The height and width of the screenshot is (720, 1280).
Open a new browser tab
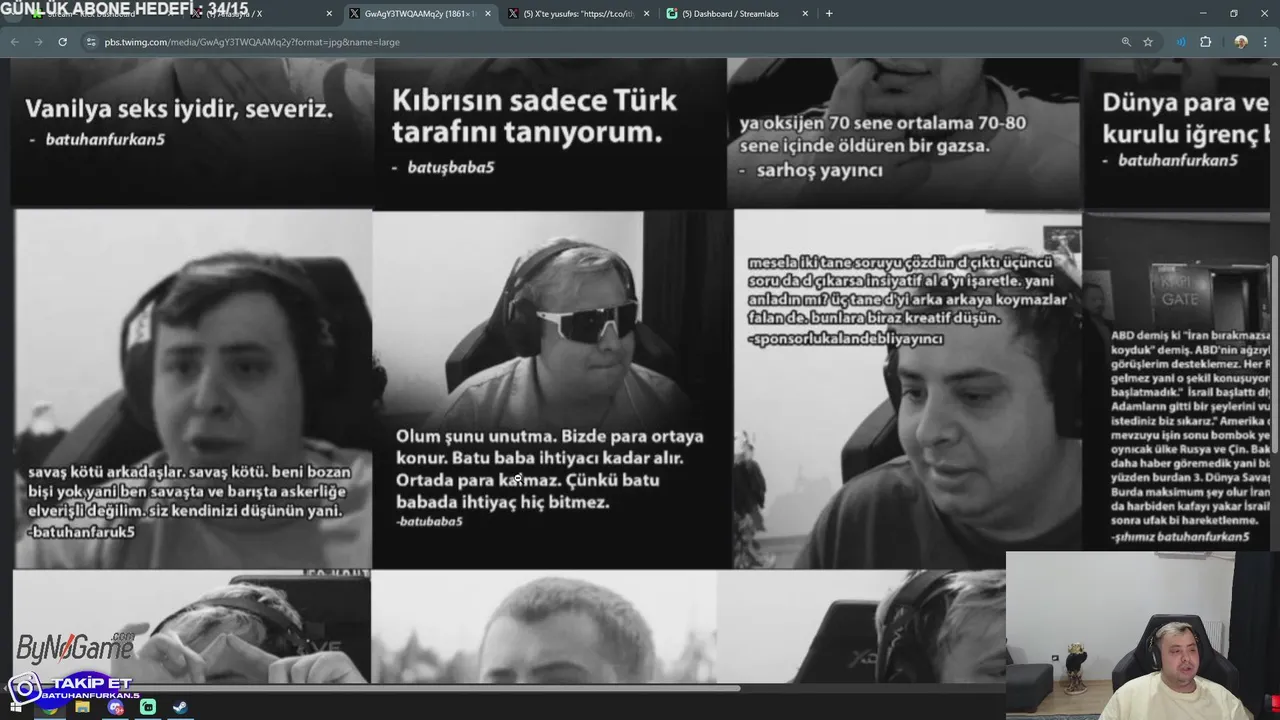(x=829, y=14)
